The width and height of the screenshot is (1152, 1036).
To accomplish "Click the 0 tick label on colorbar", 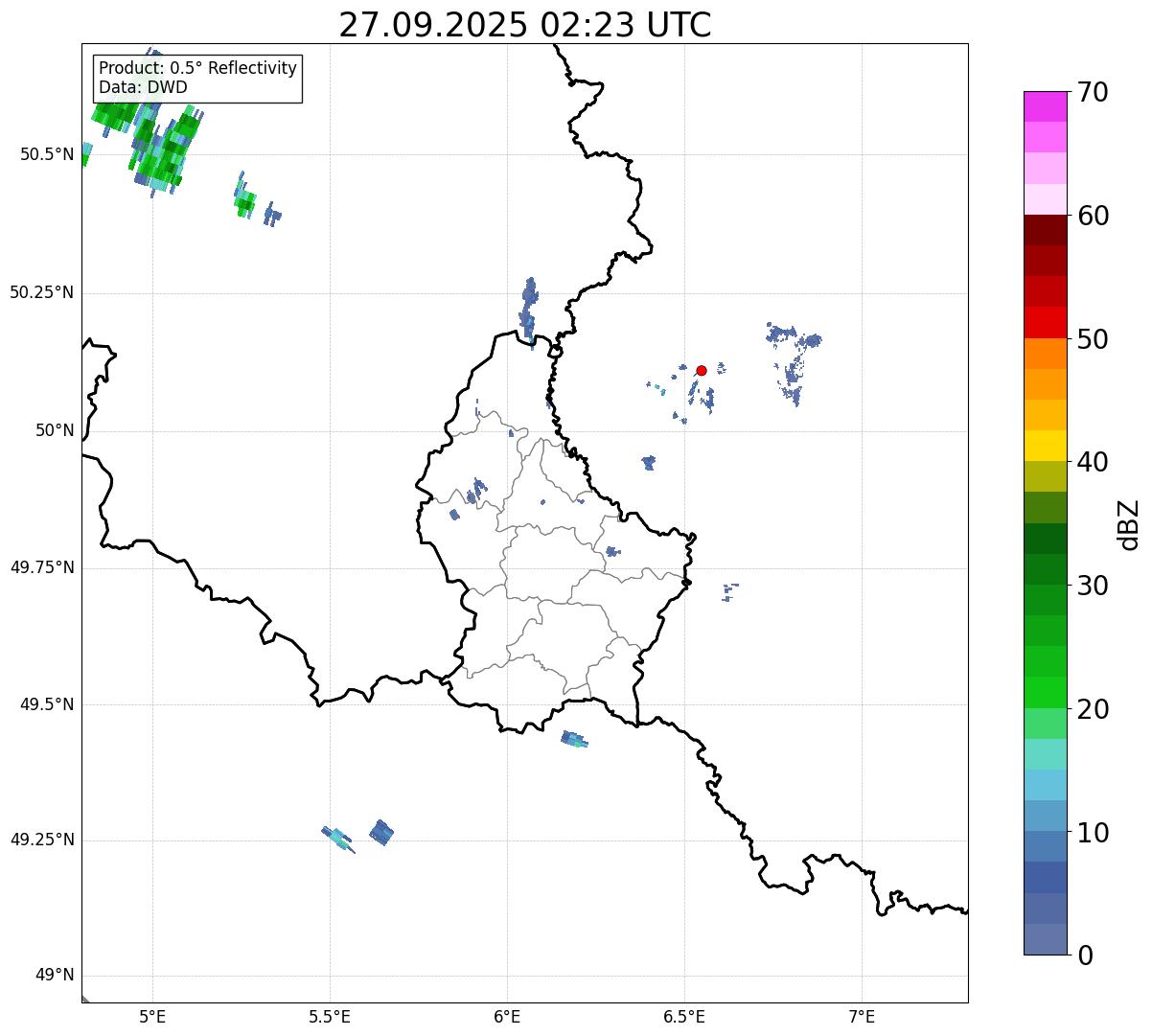I will [x=1087, y=955].
